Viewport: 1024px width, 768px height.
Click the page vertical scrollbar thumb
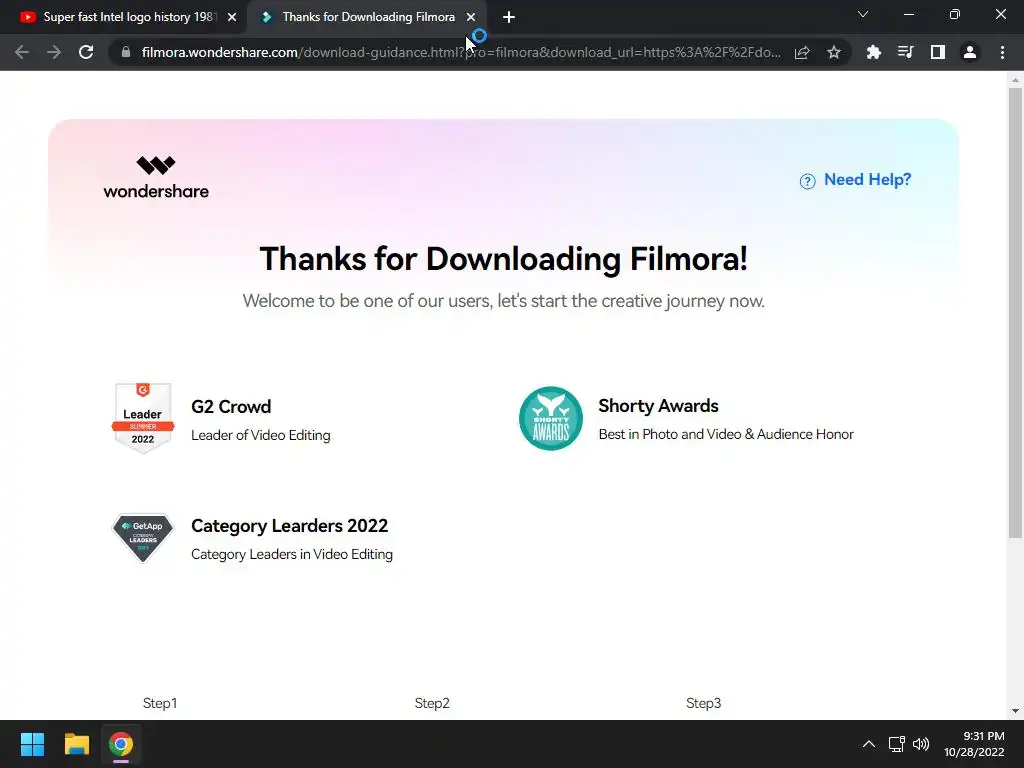coord(1015,313)
